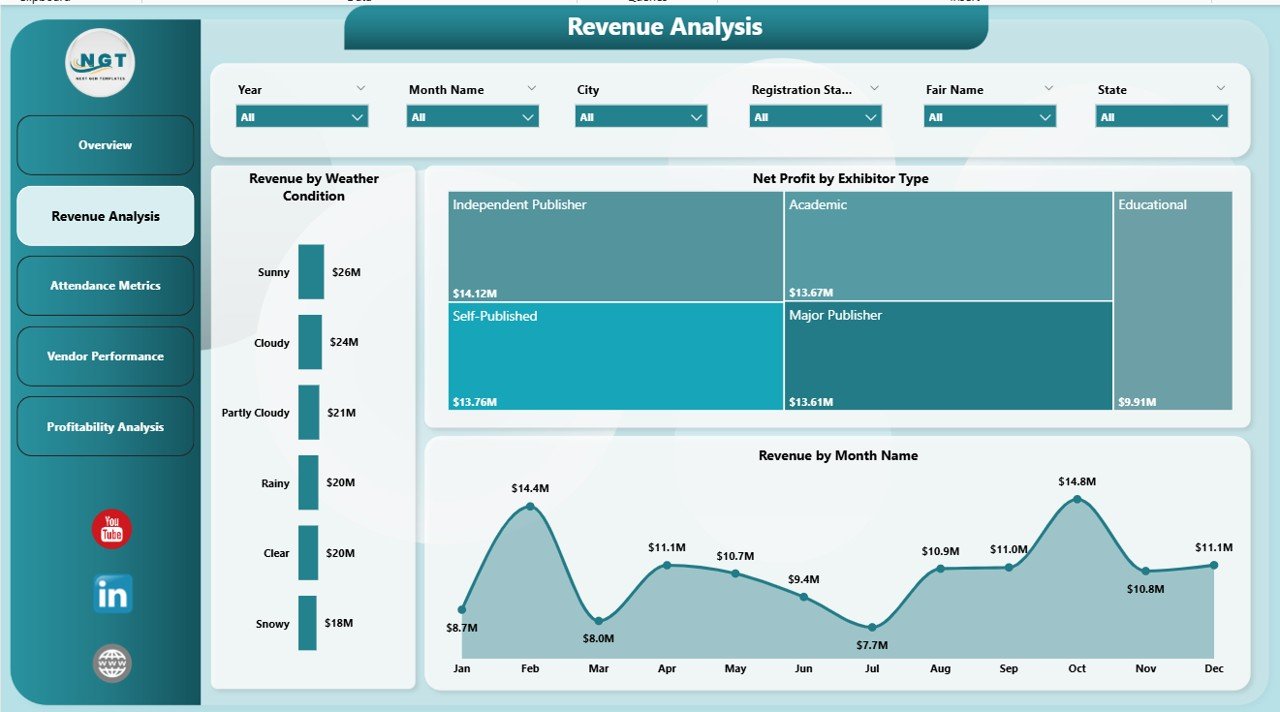
Task: Navigate to Profitability Analysis page
Action: [x=105, y=427]
